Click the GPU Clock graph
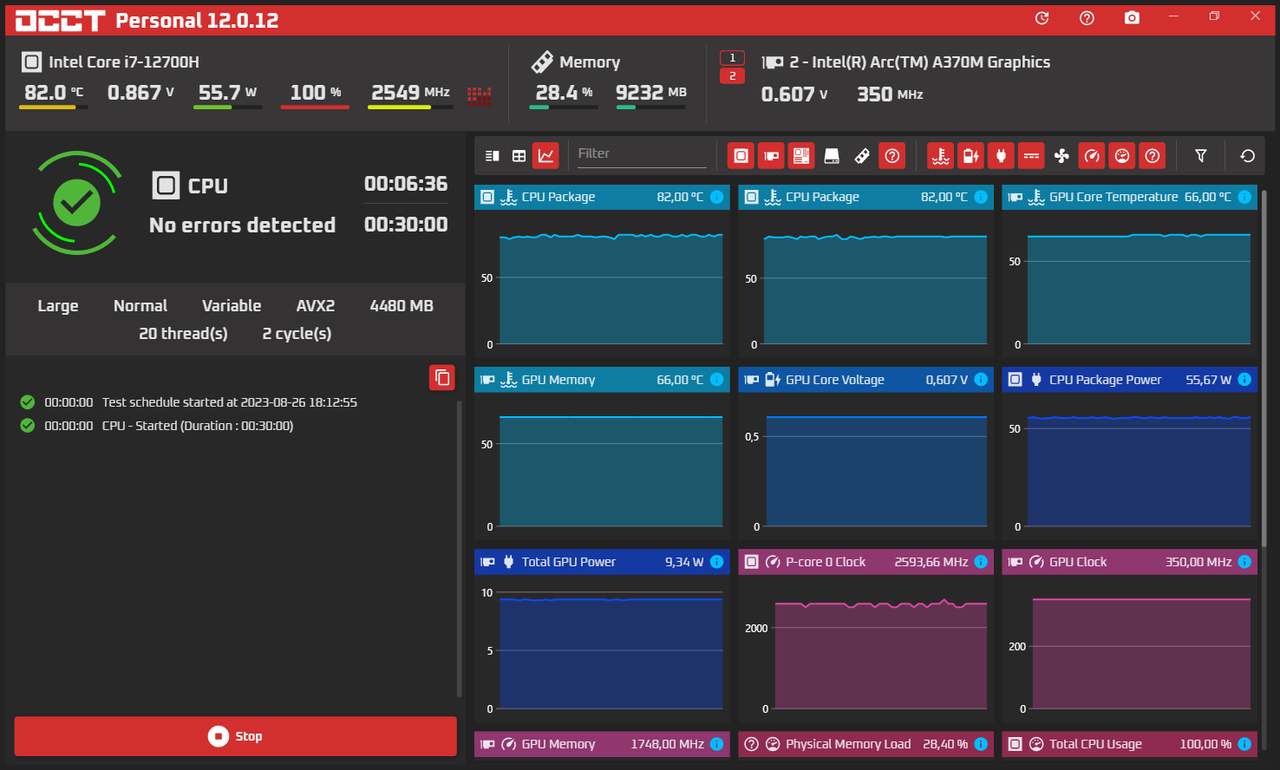 click(1130, 646)
